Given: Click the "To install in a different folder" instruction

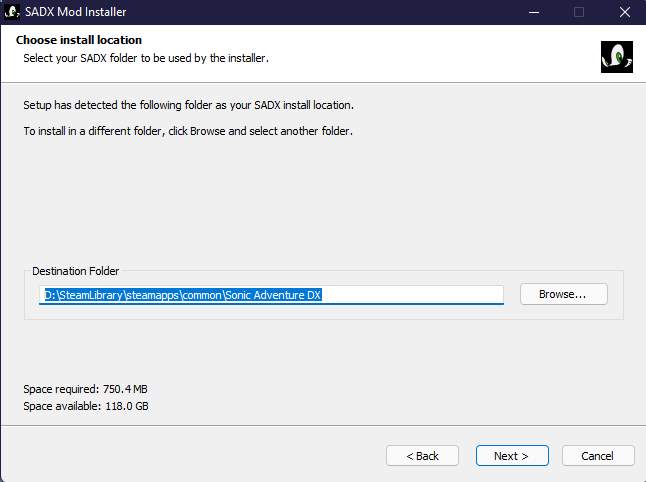Looking at the screenshot, I should [x=189, y=131].
